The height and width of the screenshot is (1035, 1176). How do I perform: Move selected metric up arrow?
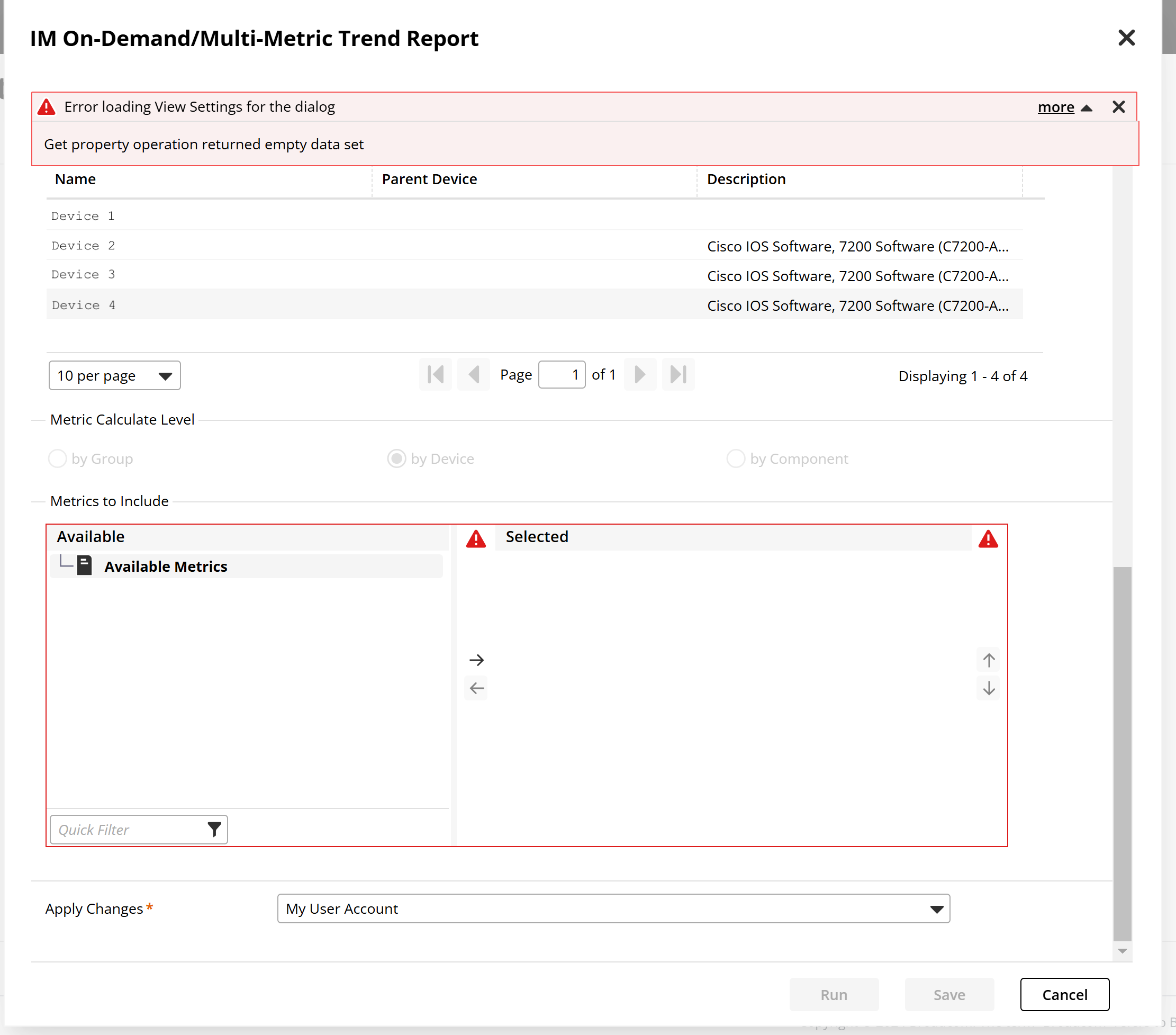[989, 660]
